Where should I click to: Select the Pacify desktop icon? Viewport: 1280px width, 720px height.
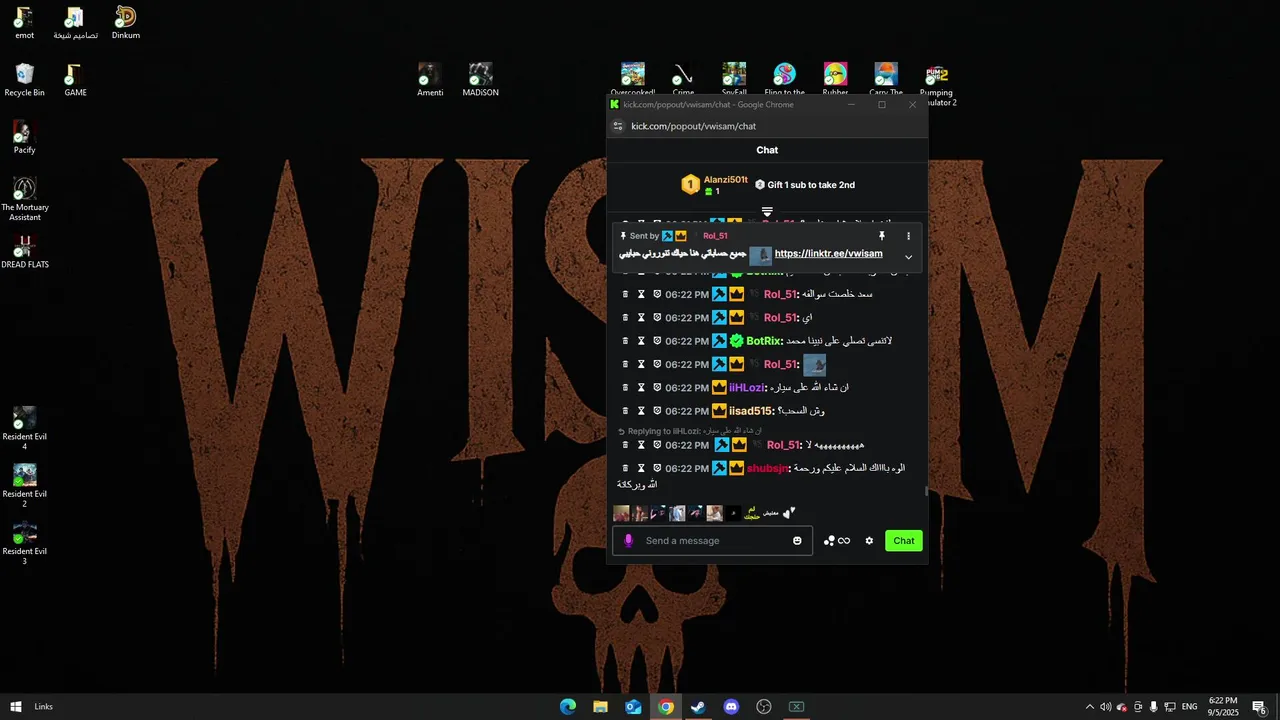pos(24,138)
